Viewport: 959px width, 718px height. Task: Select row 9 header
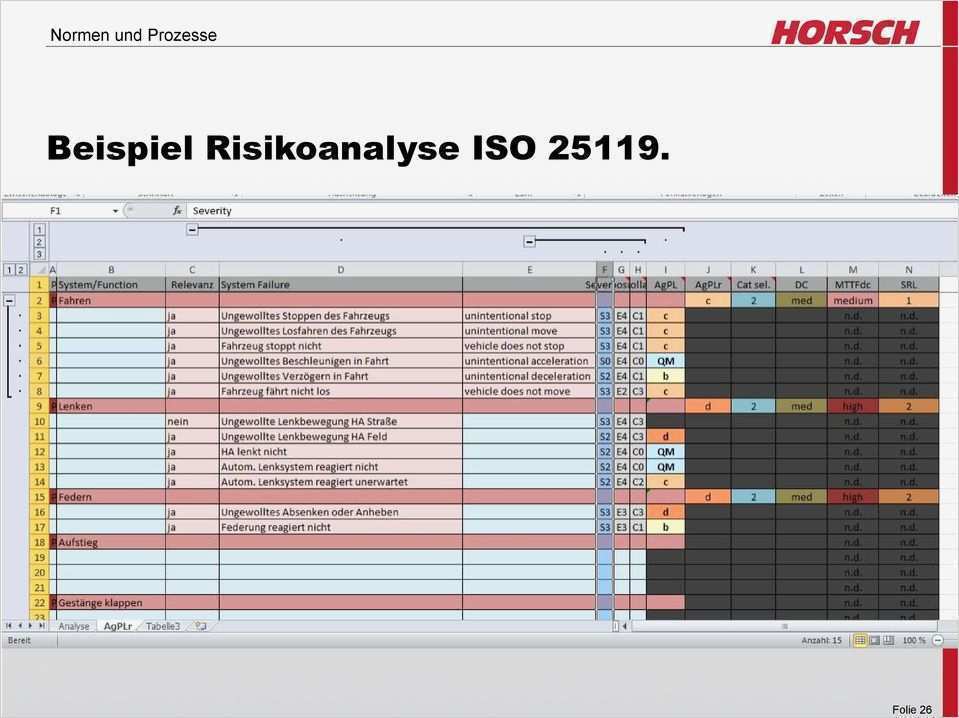[39, 406]
